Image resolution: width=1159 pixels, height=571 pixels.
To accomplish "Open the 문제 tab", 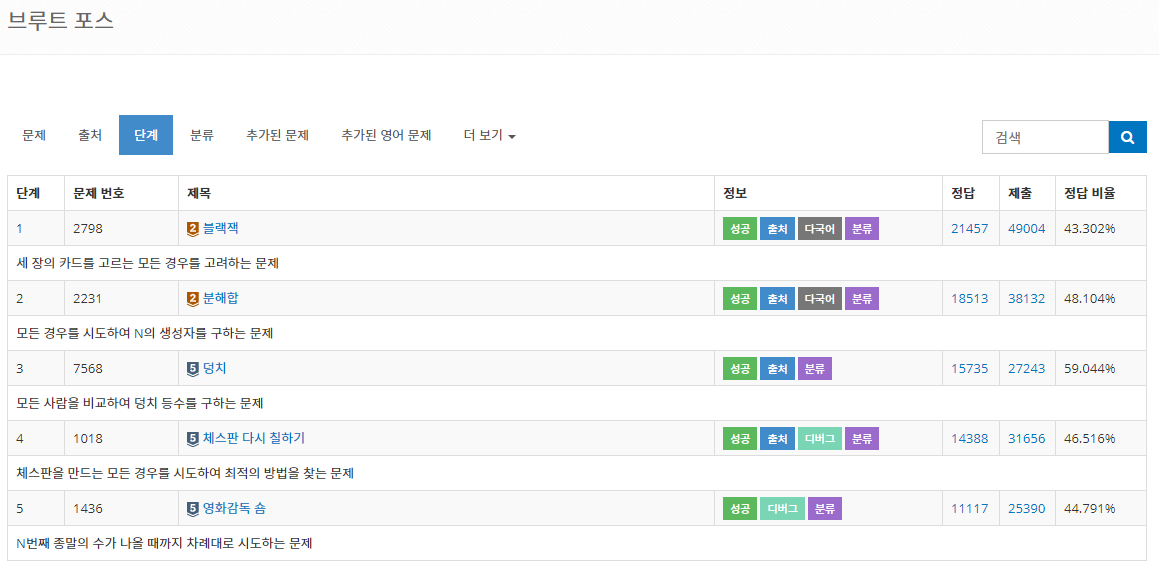I will 34,135.
